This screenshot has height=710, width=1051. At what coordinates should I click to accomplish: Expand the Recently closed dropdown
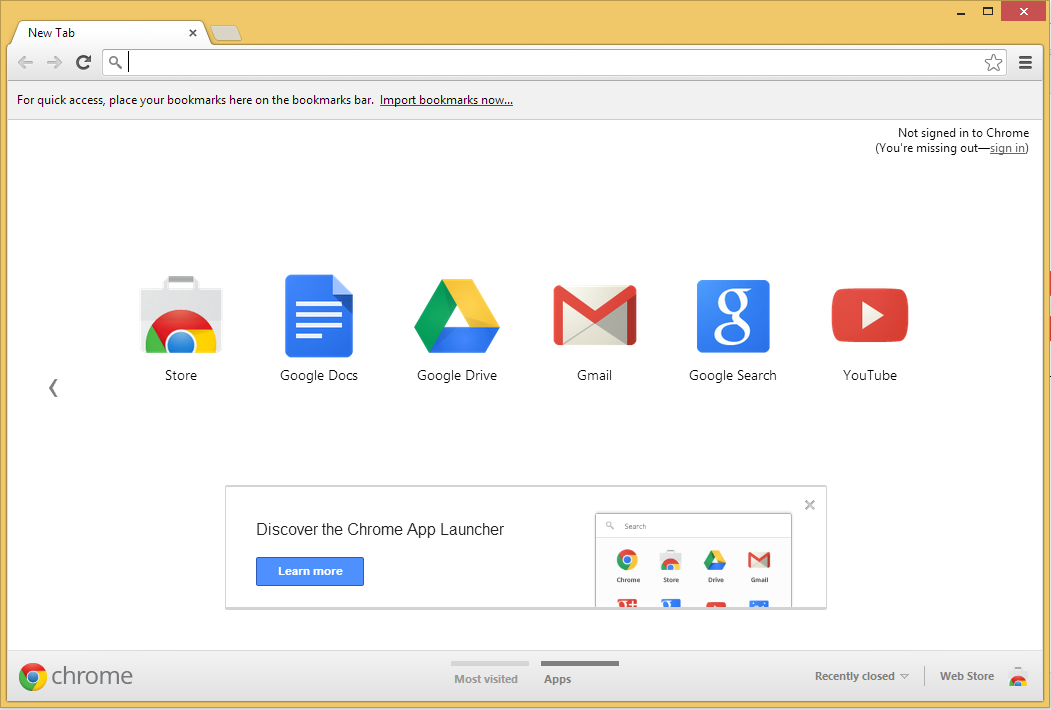pyautogui.click(x=862, y=676)
